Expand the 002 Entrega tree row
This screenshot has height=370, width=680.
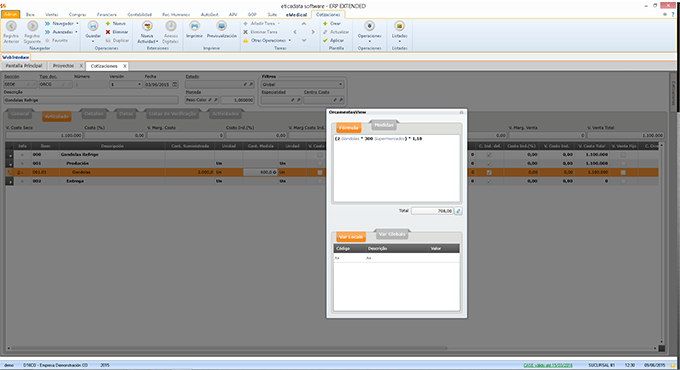[x=10, y=181]
